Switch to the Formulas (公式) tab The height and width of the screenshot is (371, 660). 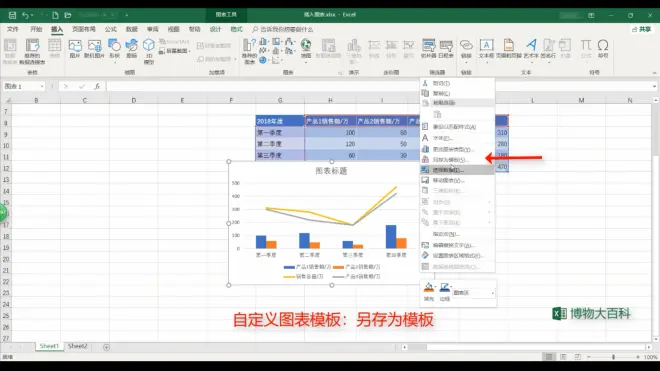pos(111,29)
